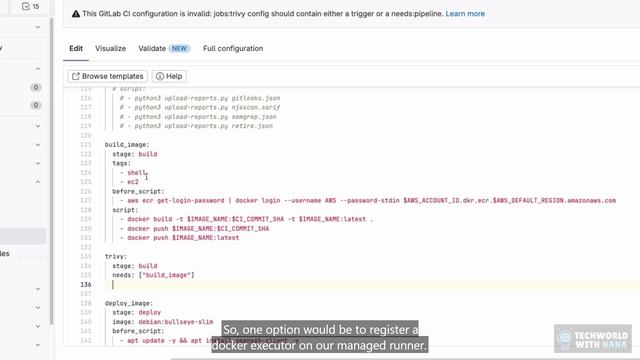The height and width of the screenshot is (360, 640).
Task: Click the sidebar vertical scrollbar
Action: tap(51, 171)
